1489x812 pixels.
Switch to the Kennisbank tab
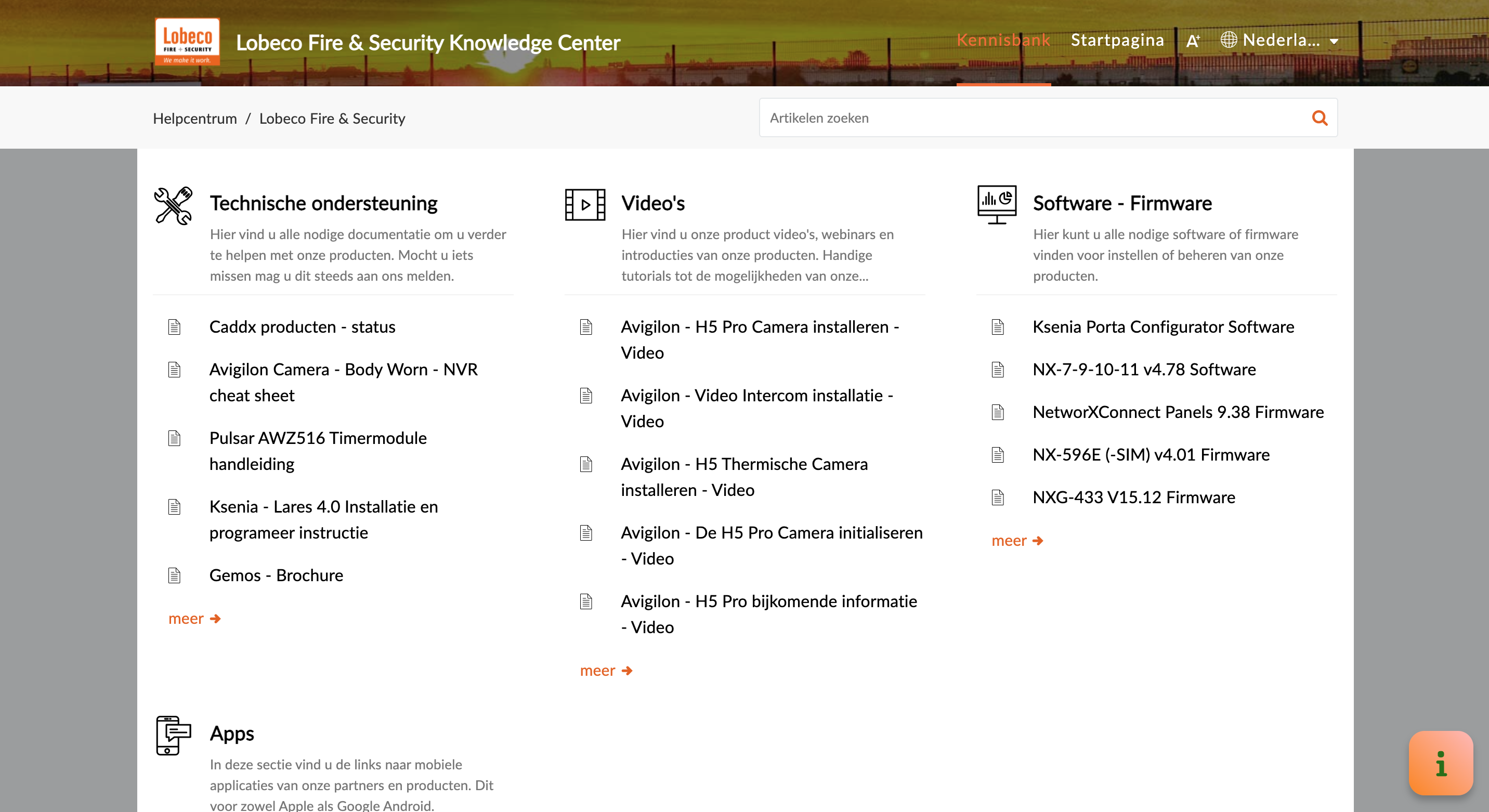1003,40
